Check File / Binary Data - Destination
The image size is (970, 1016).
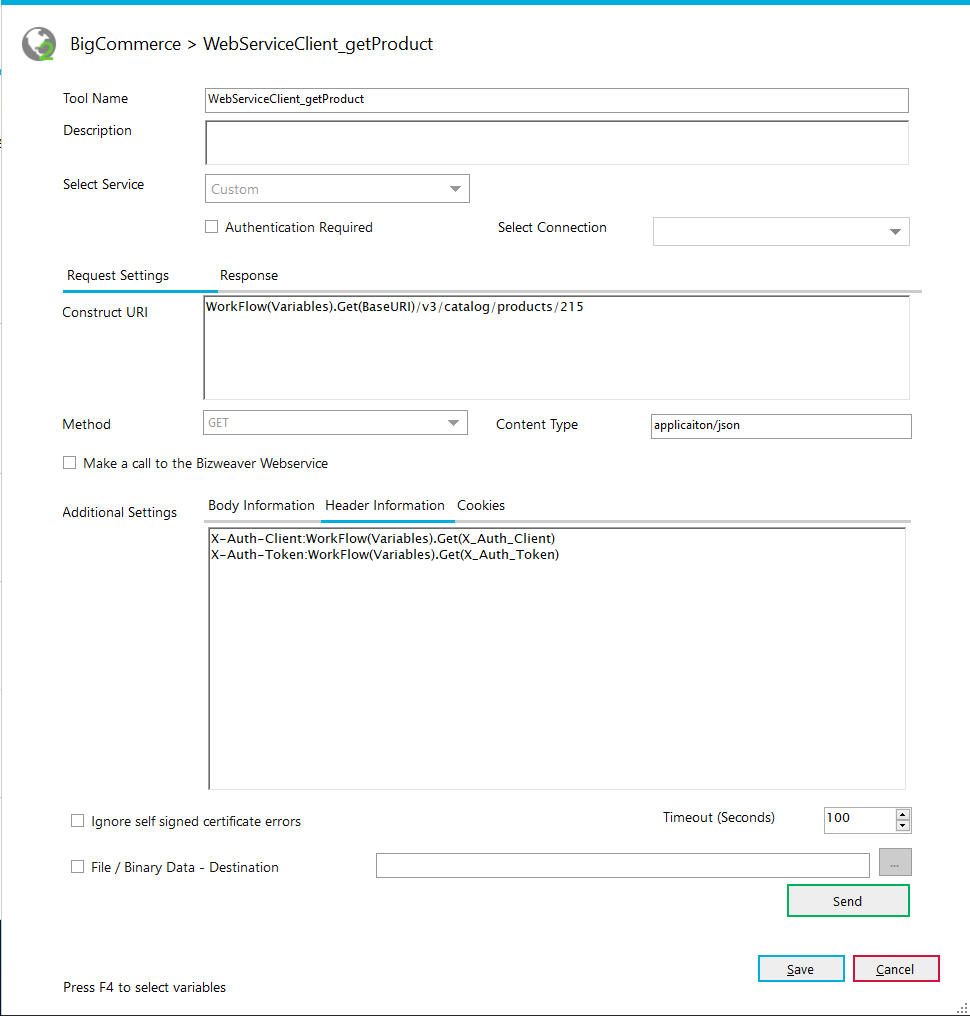77,867
